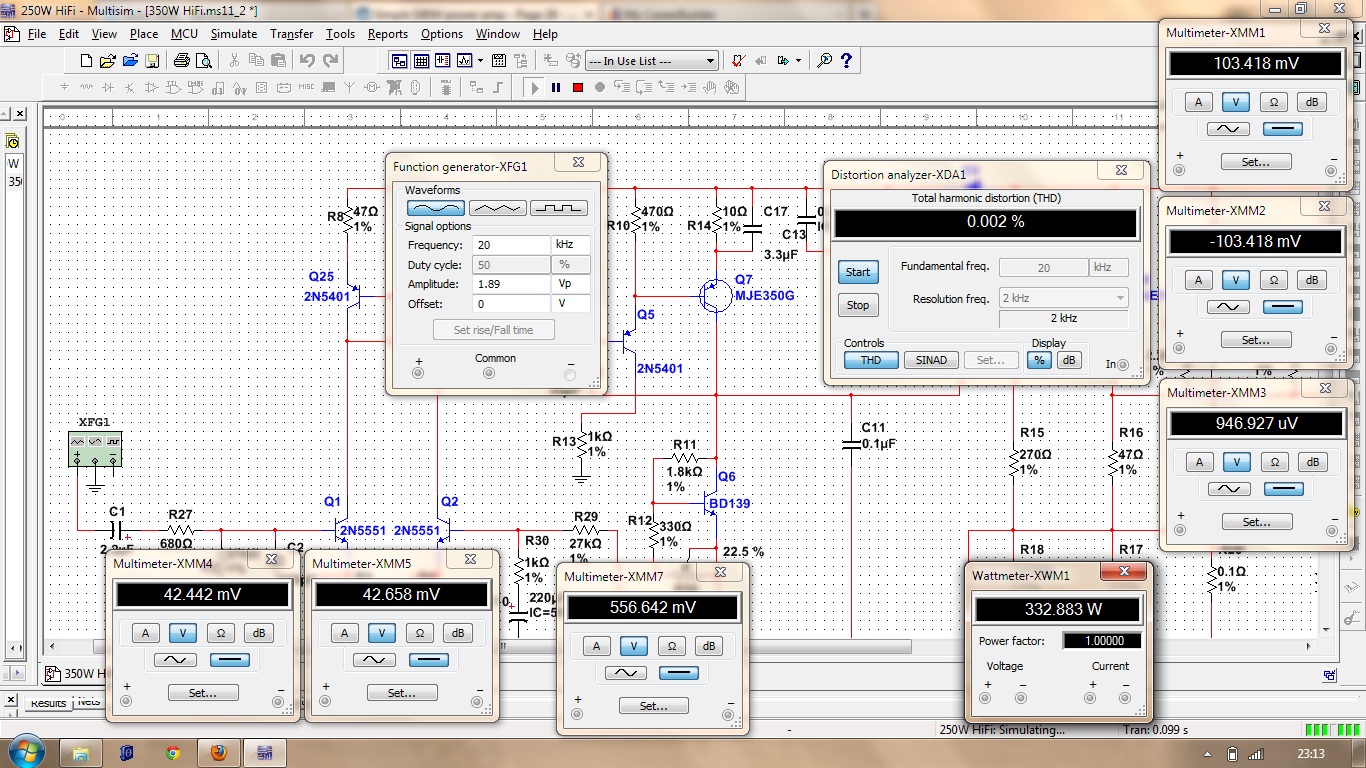
Task: Open the Reports menu
Action: coord(388,33)
